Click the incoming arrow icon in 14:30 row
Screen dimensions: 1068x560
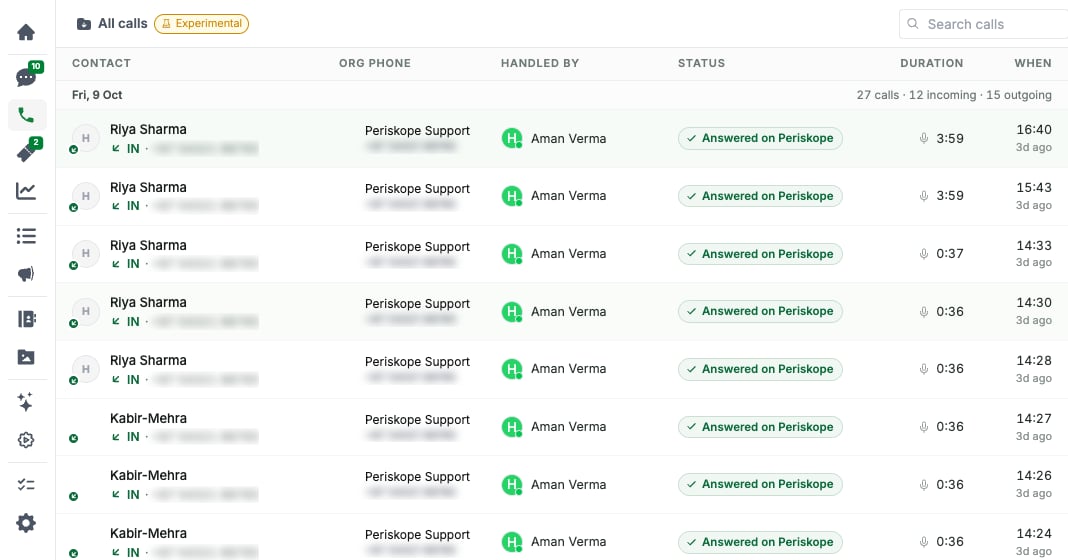[116, 322]
